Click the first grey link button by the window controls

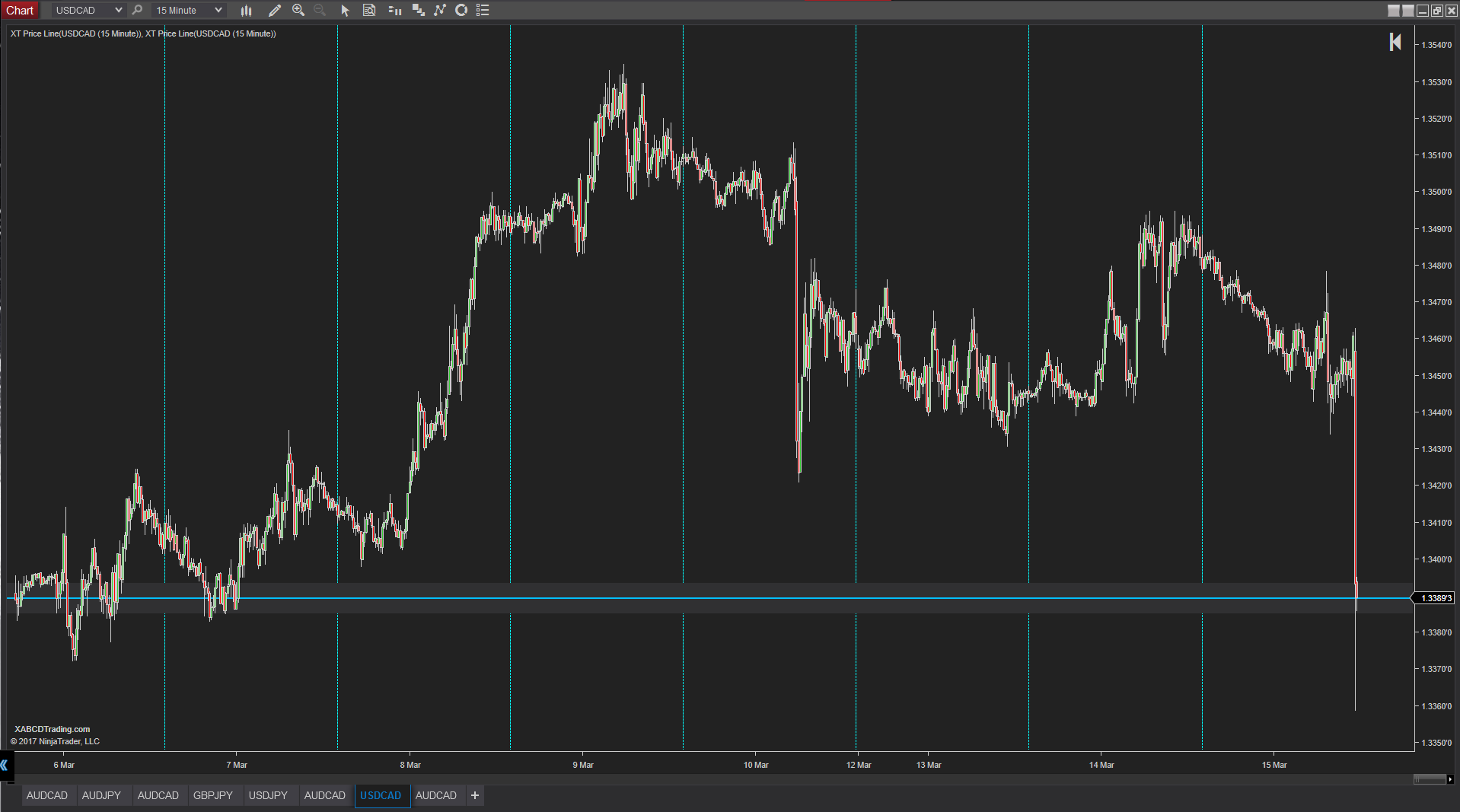click(1394, 10)
